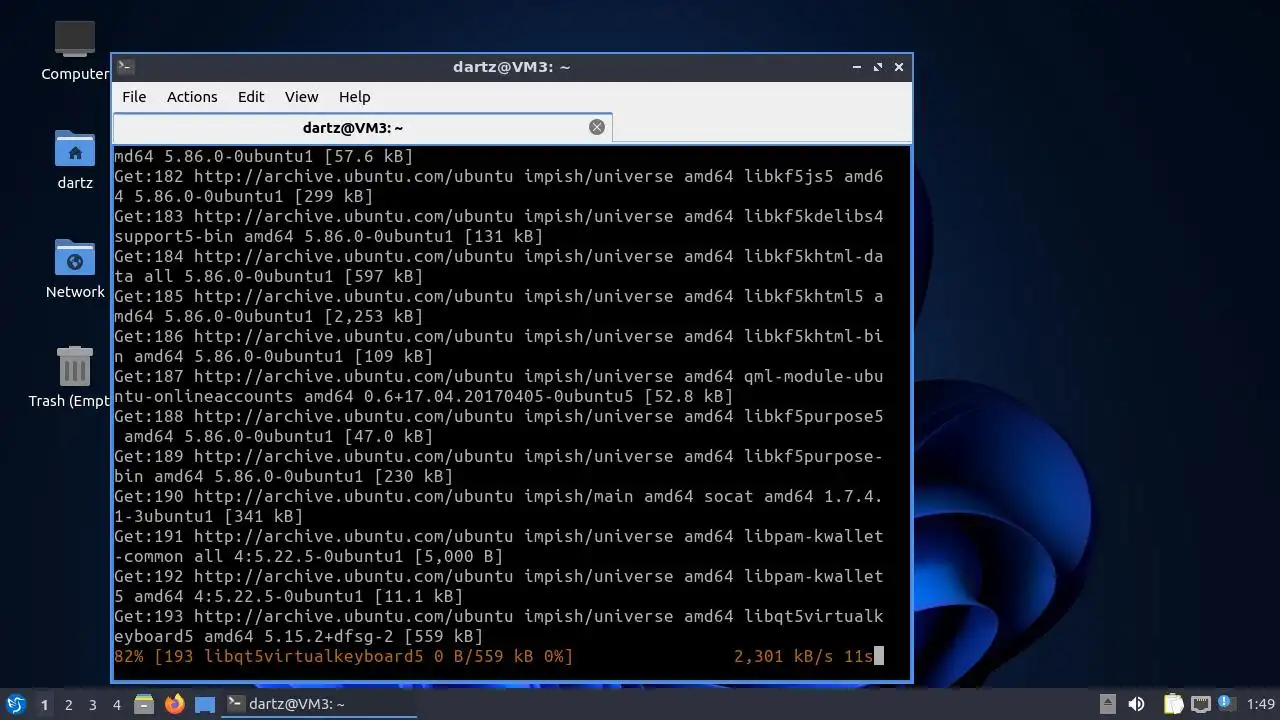
Task: Open the LXQt application menu launcher
Action: click(x=16, y=704)
